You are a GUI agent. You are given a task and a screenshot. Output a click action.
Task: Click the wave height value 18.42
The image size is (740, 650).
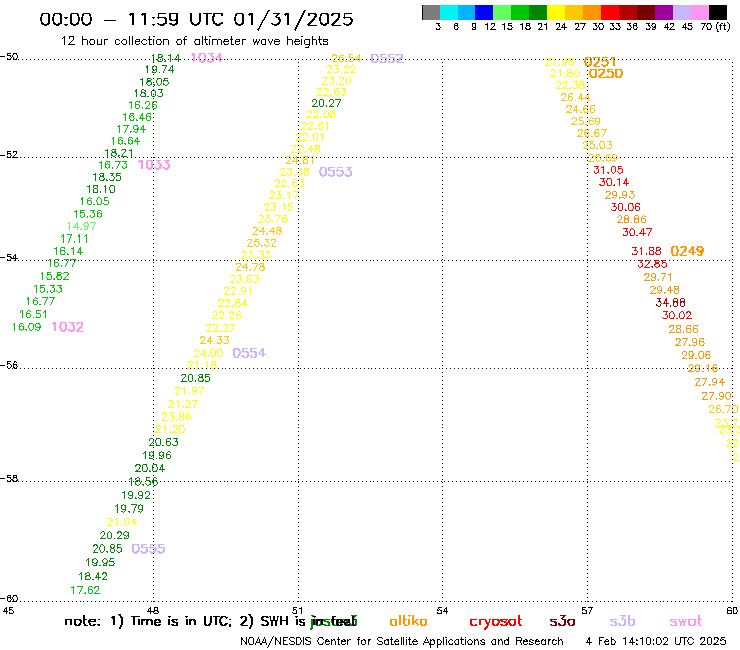(x=93, y=576)
